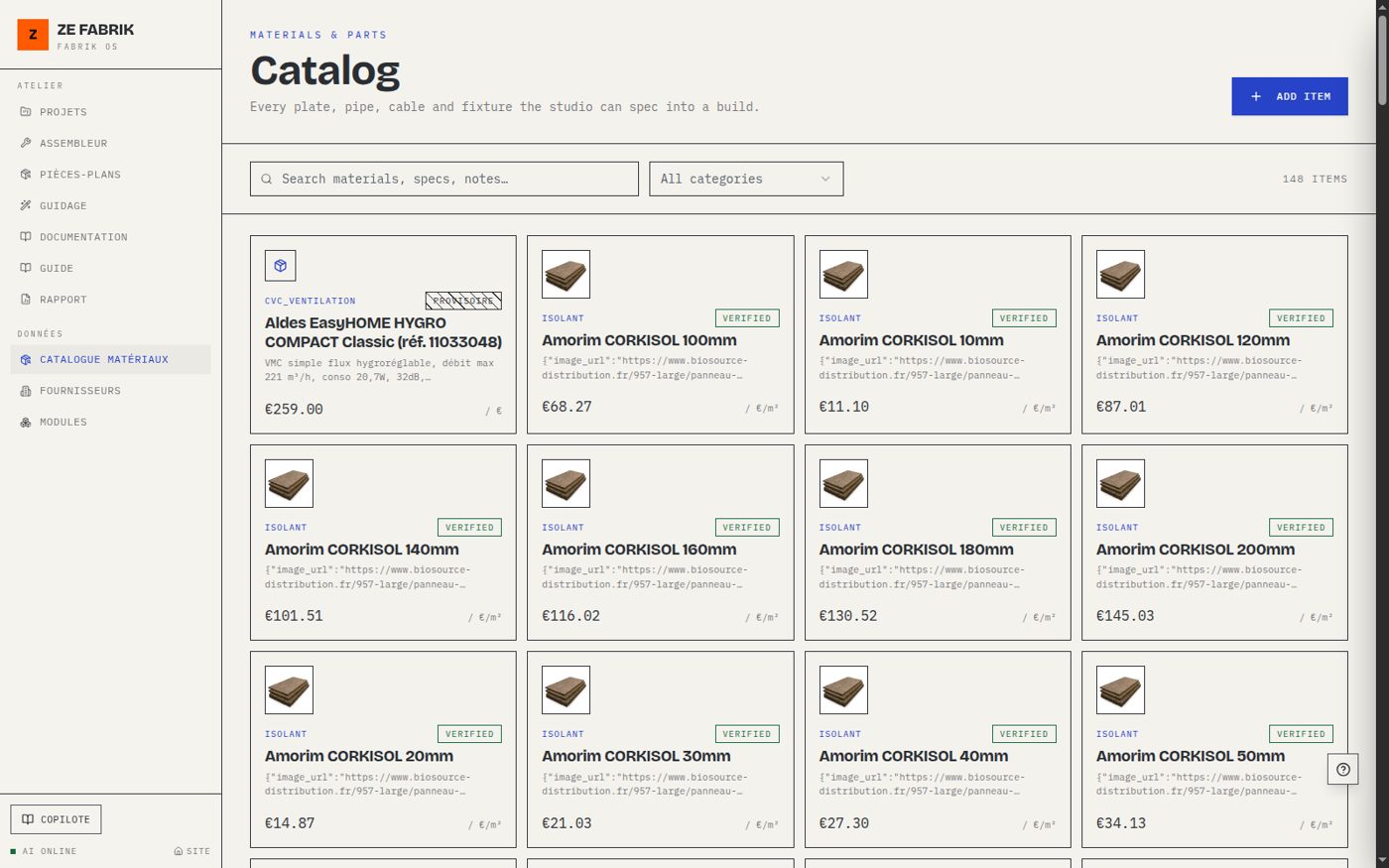Click the Guidage wand icon
The width and height of the screenshot is (1389, 868).
[x=26, y=205]
